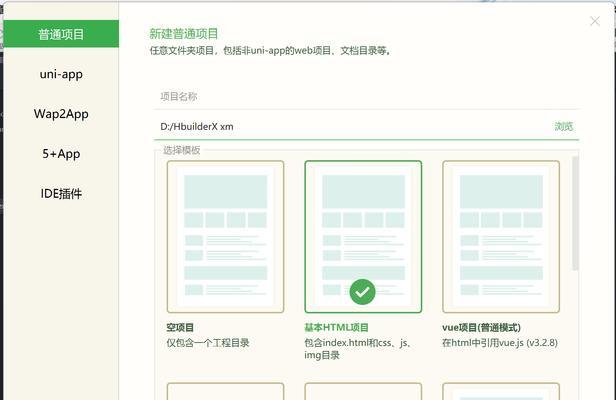
Task: Click the template list vertical scrollbar
Action: click(x=575, y=213)
